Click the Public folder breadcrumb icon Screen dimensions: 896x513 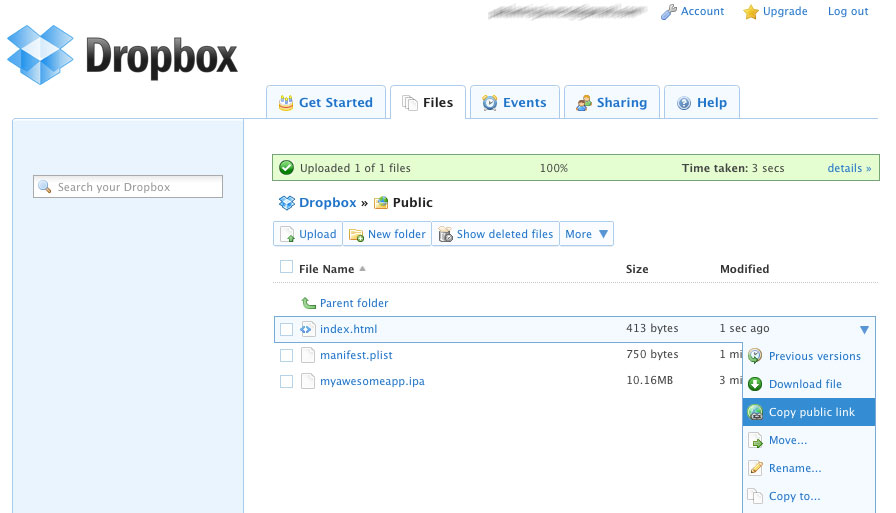click(x=381, y=202)
